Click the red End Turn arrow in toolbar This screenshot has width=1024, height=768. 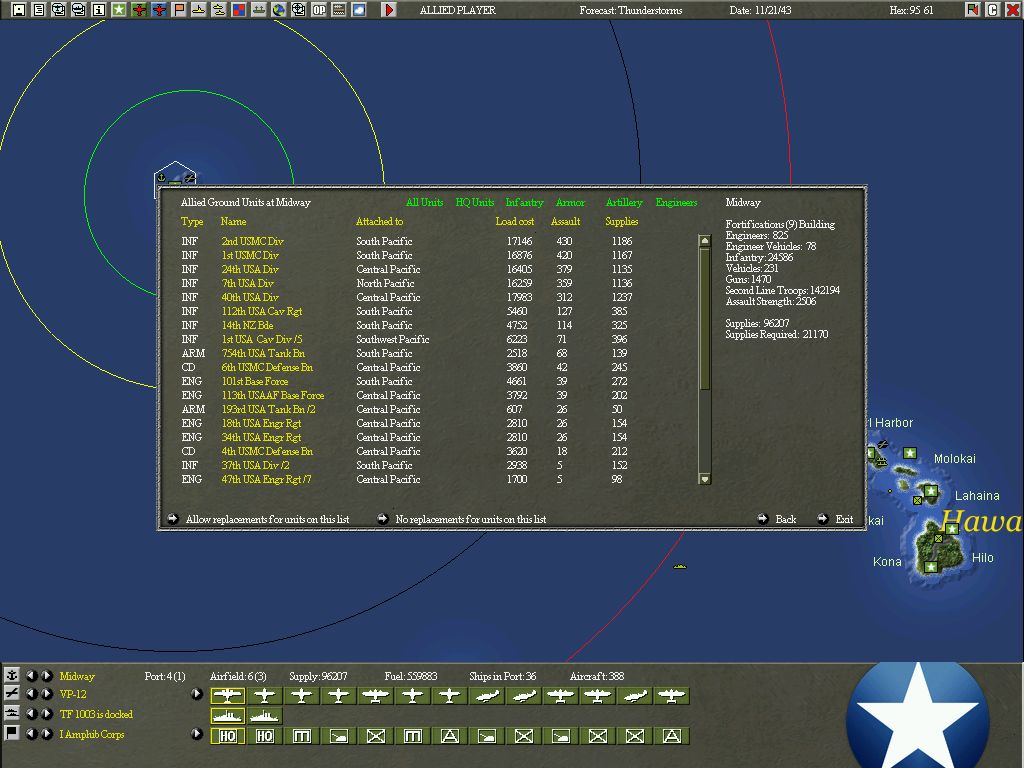point(389,10)
